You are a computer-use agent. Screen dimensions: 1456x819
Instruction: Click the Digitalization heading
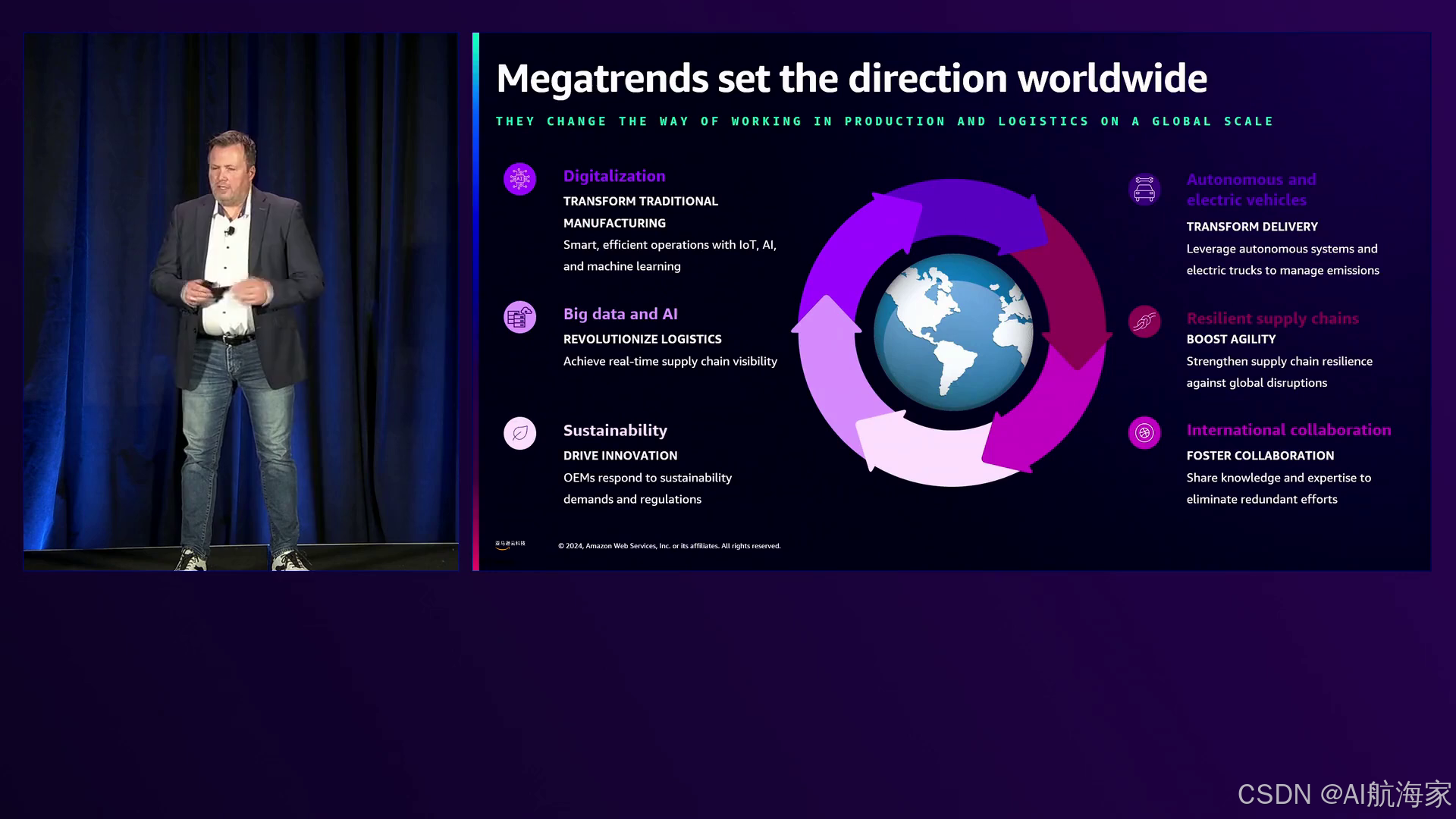(x=613, y=176)
